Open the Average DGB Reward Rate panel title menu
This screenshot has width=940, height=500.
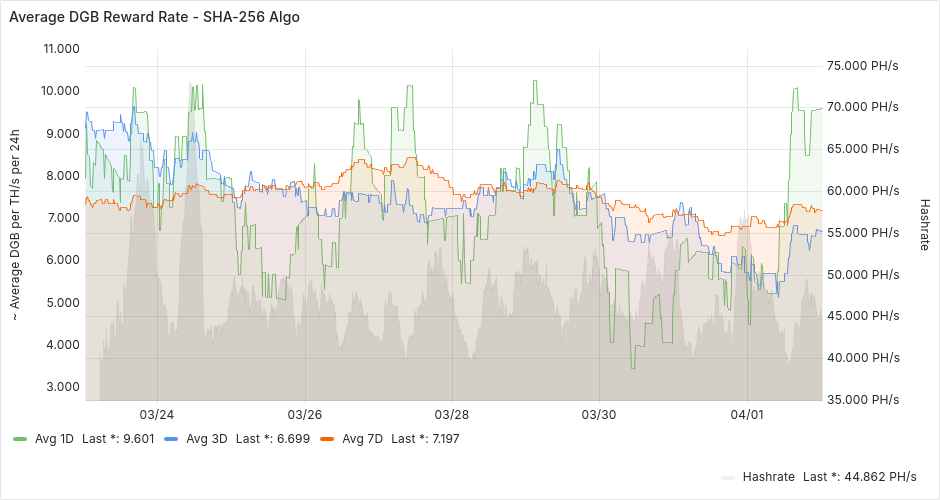tap(154, 17)
